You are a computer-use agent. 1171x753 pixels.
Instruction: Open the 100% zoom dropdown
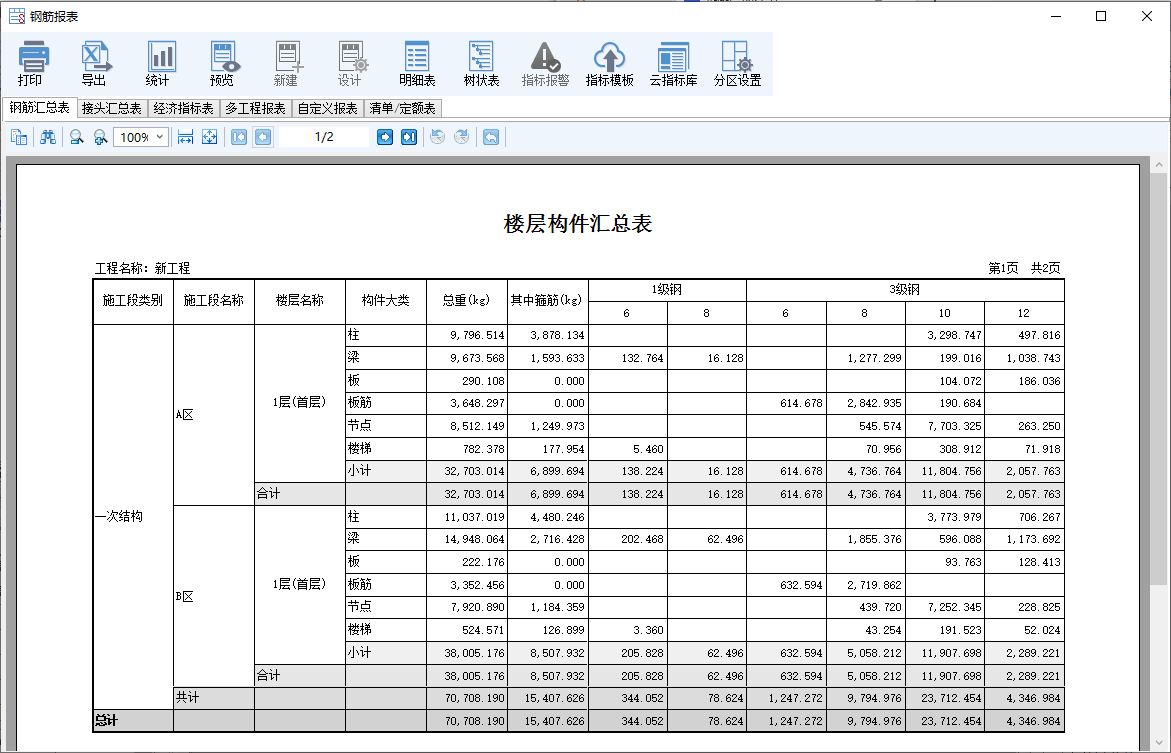coord(140,137)
